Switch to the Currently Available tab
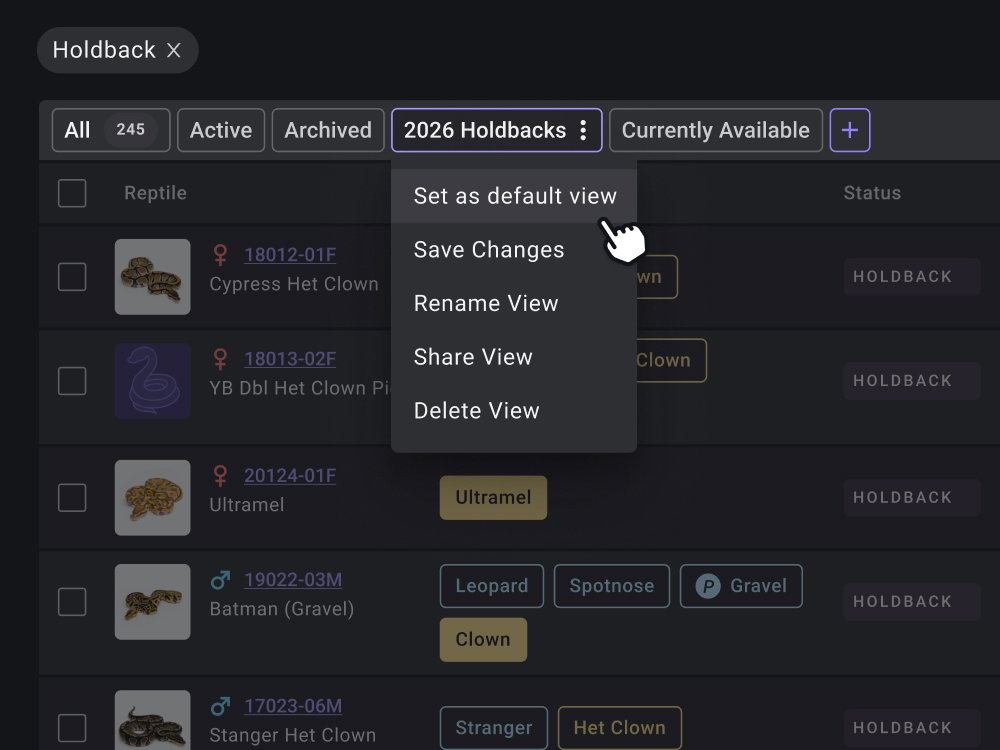1000x750 pixels. (715, 130)
